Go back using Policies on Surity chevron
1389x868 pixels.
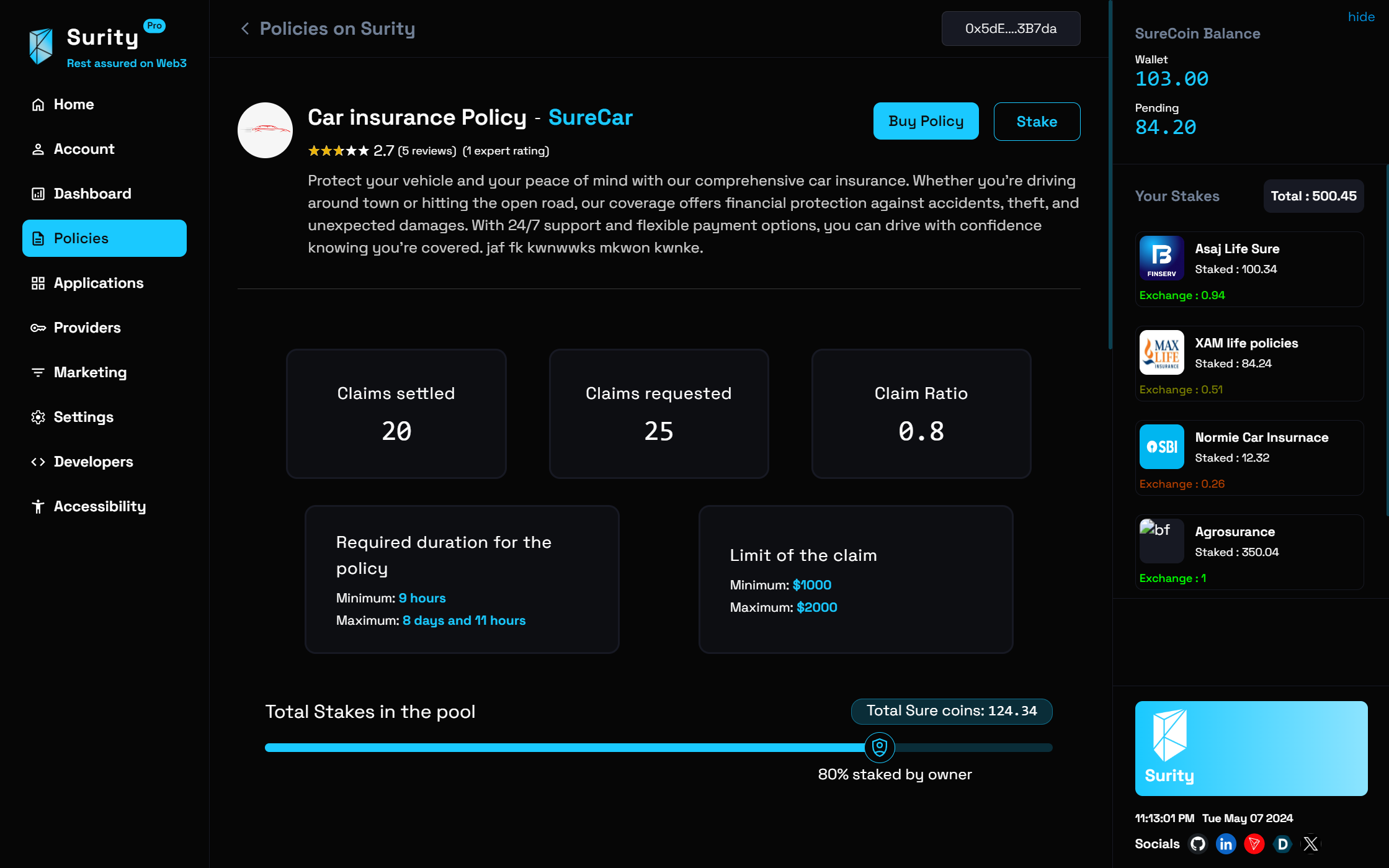point(245,29)
